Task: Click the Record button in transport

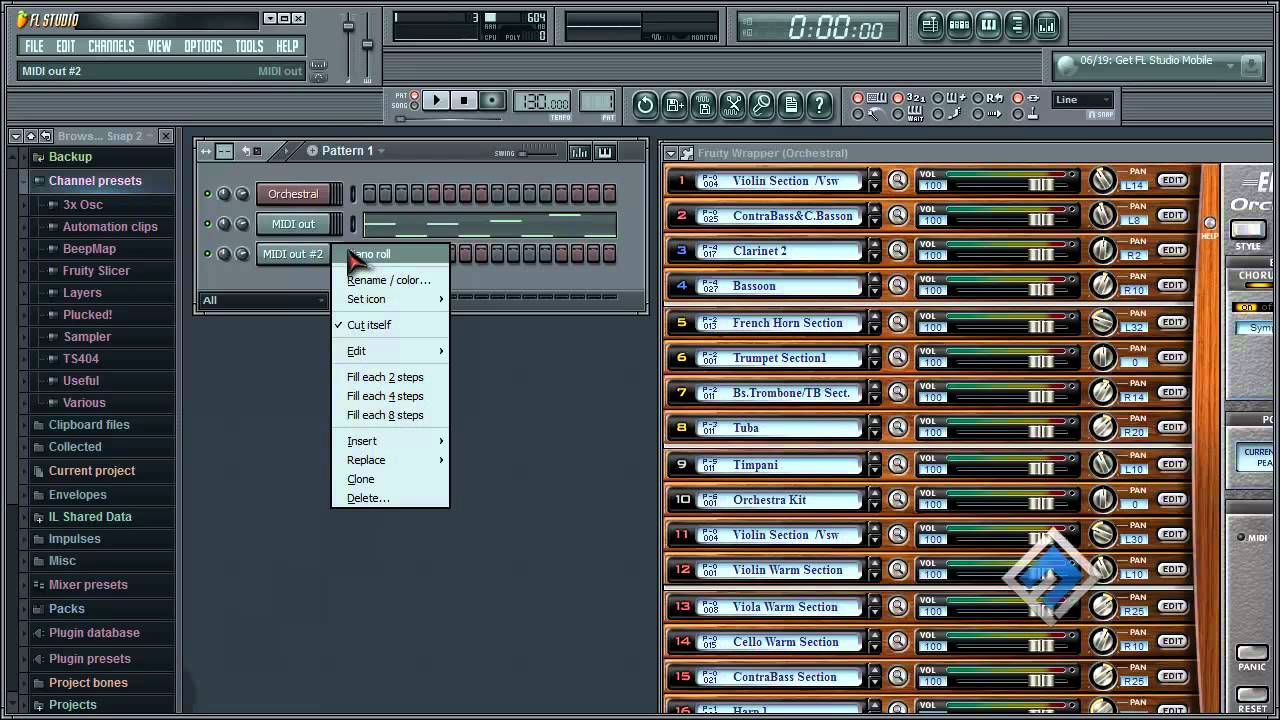Action: point(492,100)
